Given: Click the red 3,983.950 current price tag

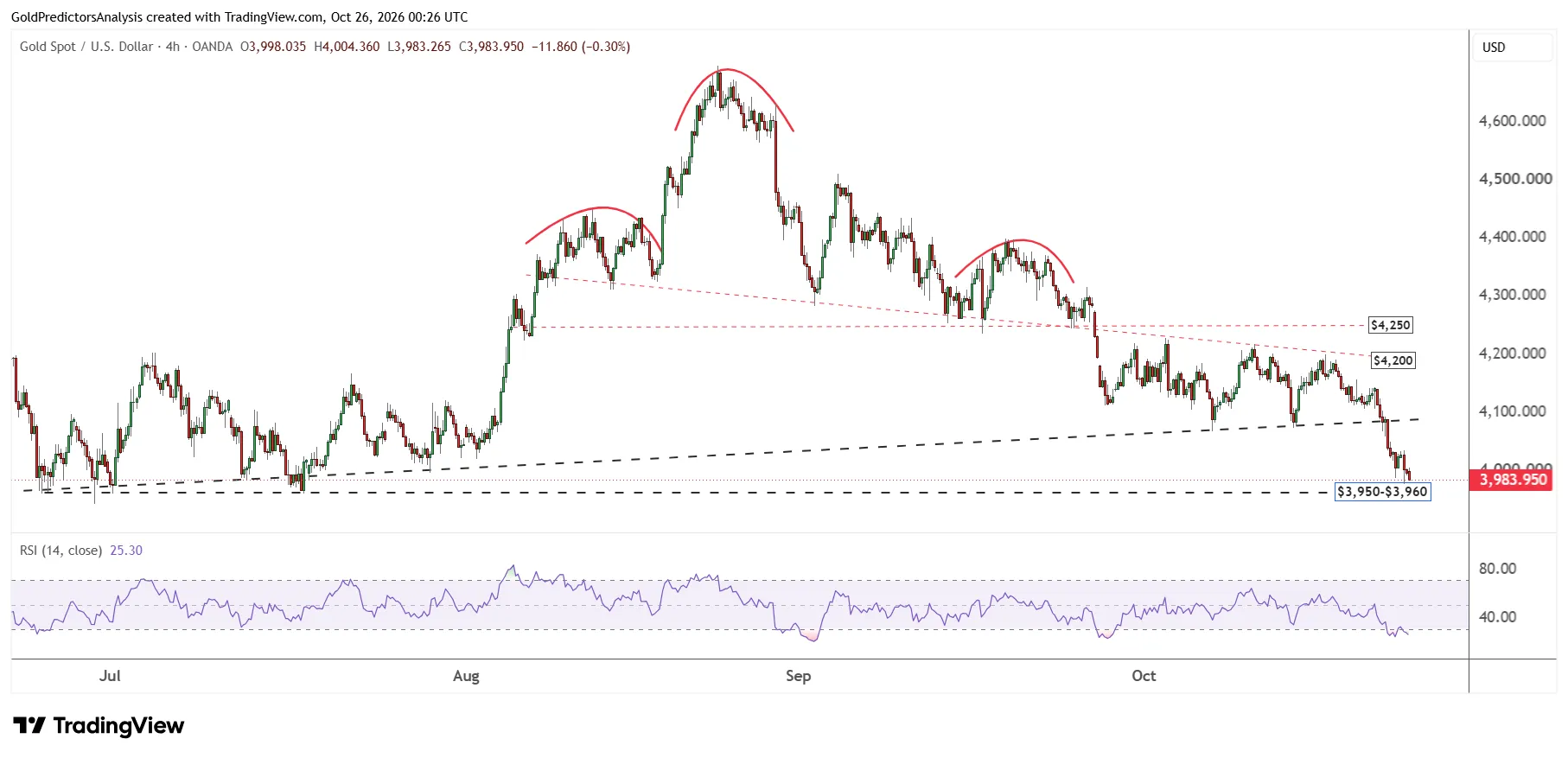Looking at the screenshot, I should pos(1513,480).
